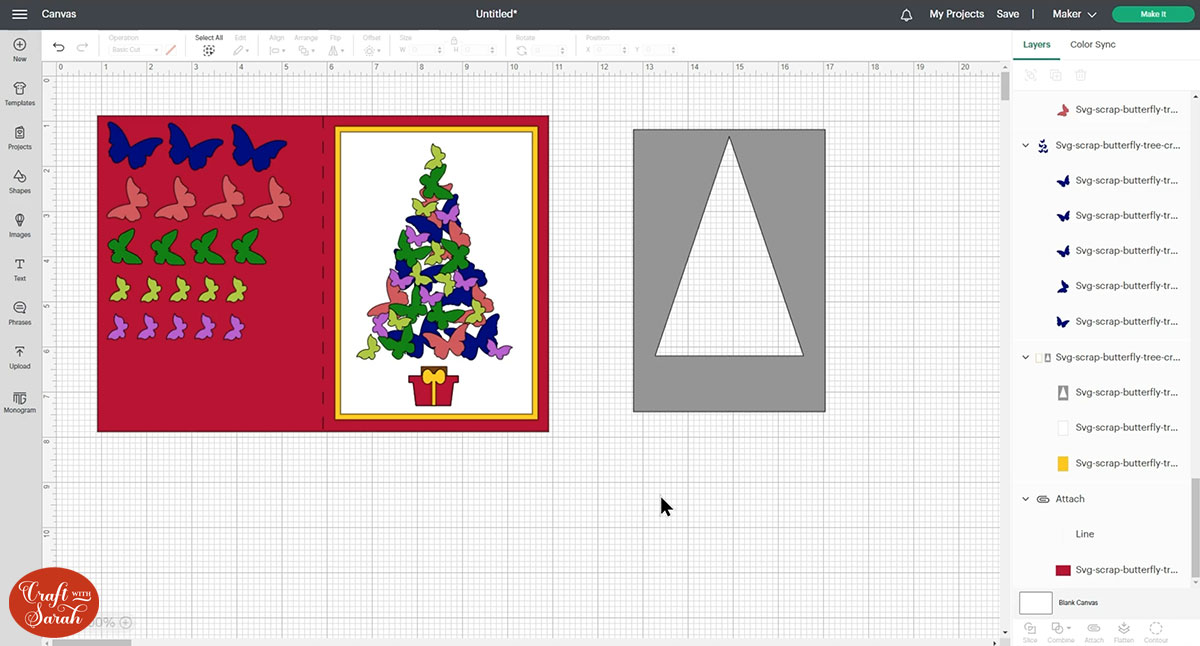Switch to the Color Sync tab

[1093, 44]
